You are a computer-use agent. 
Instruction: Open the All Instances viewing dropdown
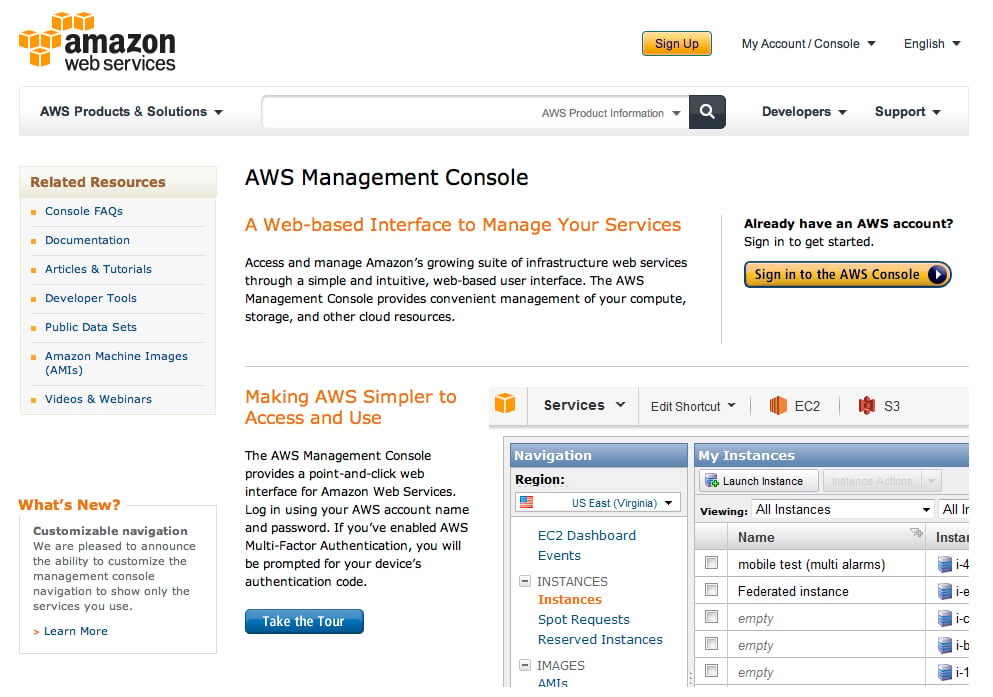(842, 510)
